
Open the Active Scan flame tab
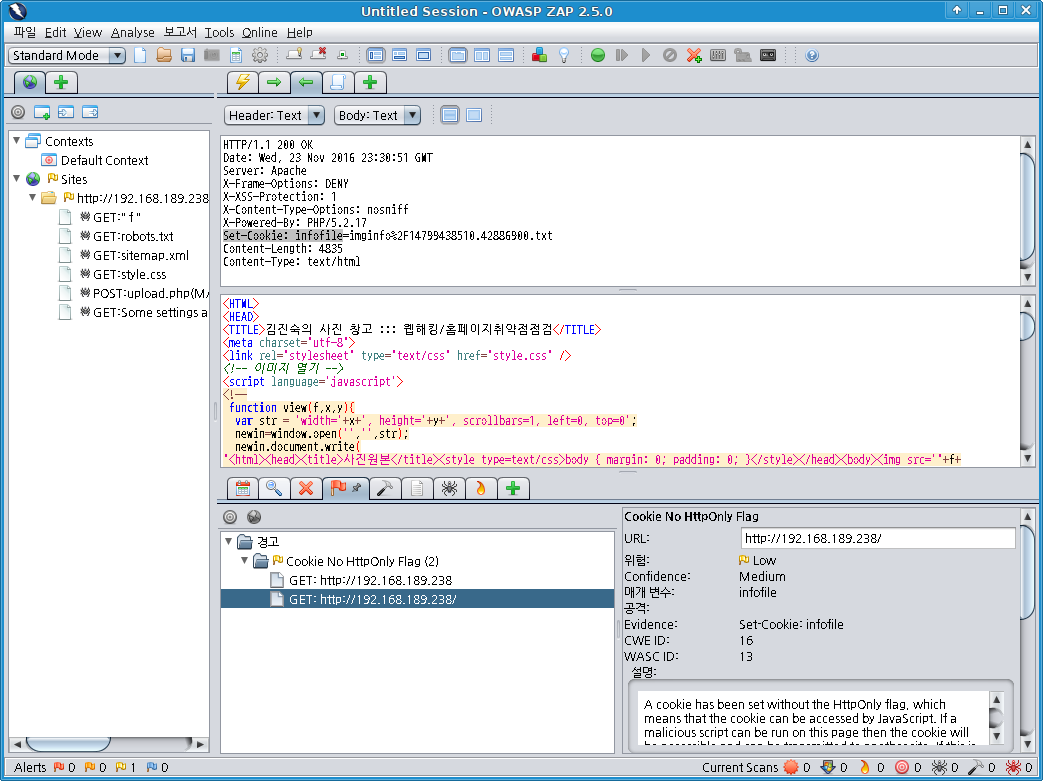click(481, 489)
